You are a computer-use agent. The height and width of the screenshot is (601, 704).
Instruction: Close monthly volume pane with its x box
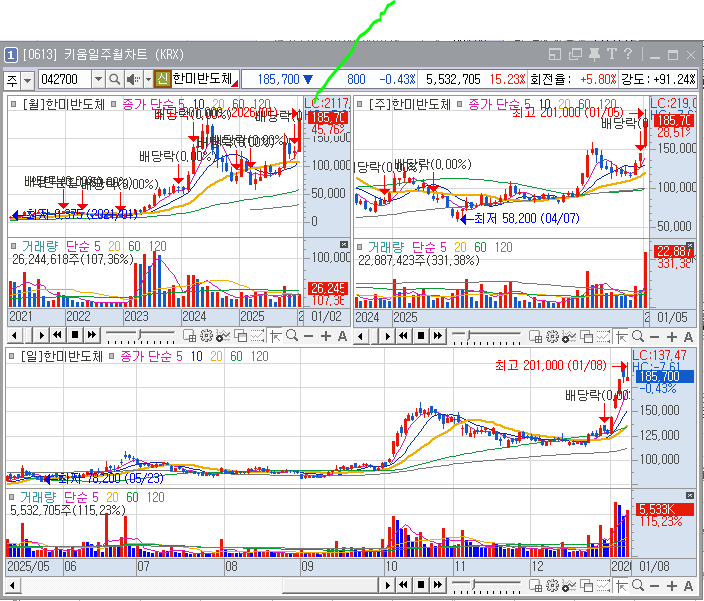[x=344, y=245]
